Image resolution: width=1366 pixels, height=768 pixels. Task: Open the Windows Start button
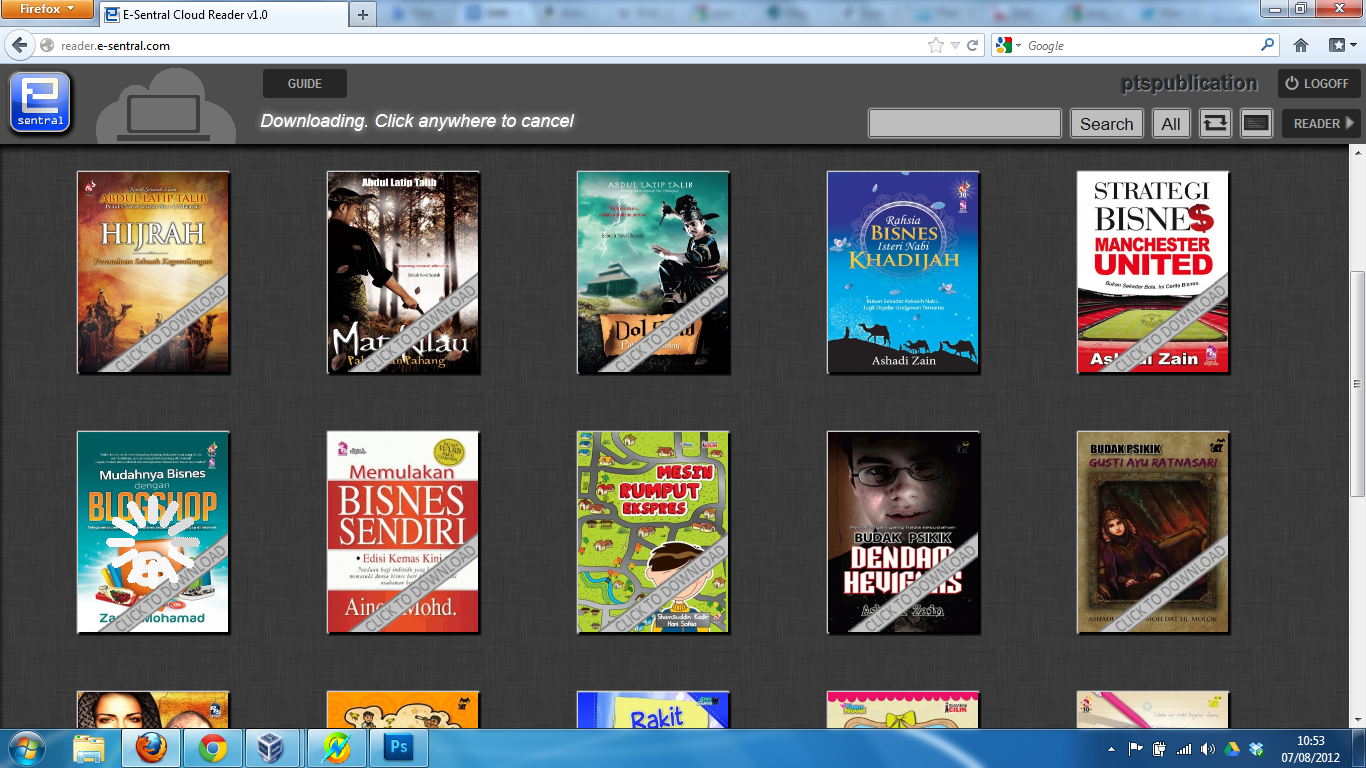[x=26, y=748]
